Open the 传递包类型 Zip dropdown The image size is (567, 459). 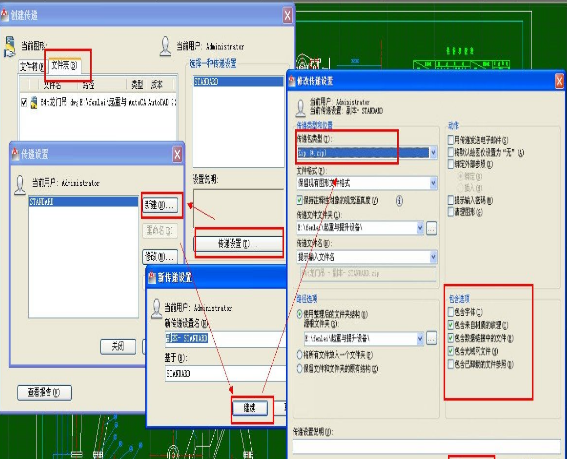click(x=433, y=153)
